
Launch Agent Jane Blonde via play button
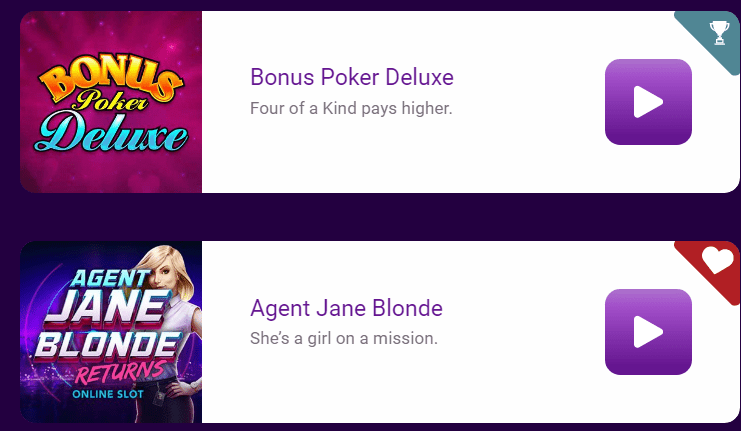click(648, 332)
